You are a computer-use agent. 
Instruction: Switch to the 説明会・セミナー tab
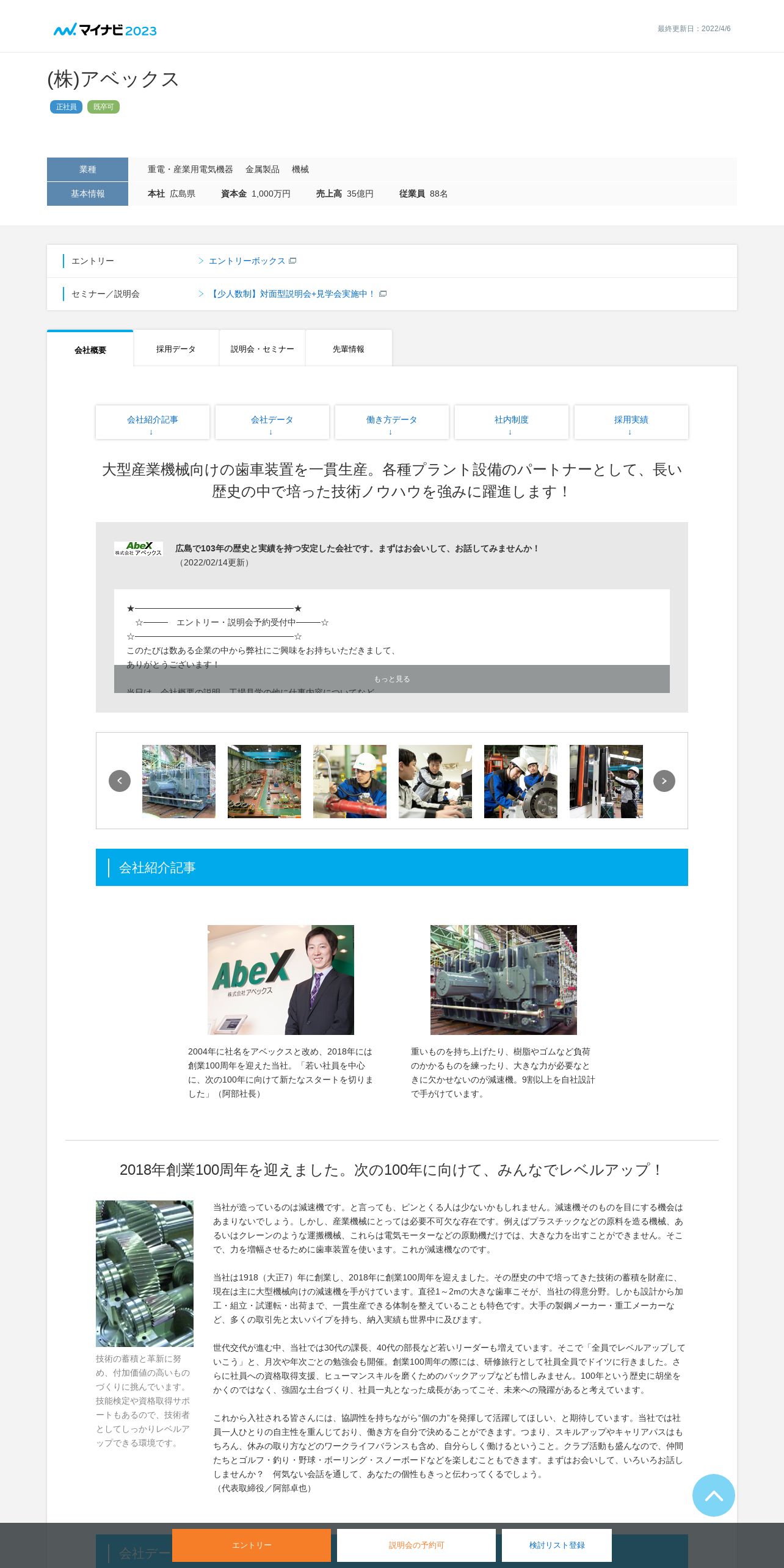(263, 349)
